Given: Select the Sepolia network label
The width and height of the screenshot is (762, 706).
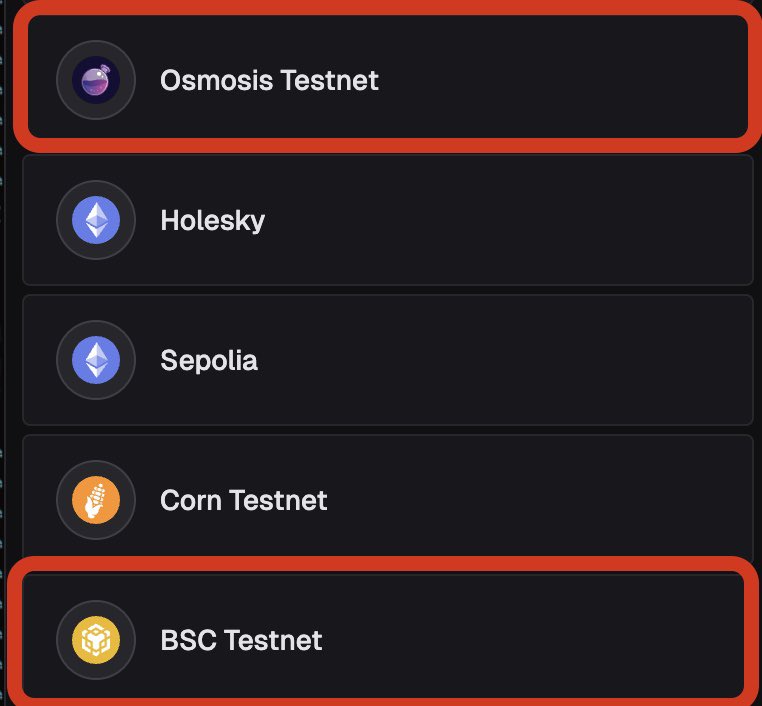Looking at the screenshot, I should tap(209, 361).
